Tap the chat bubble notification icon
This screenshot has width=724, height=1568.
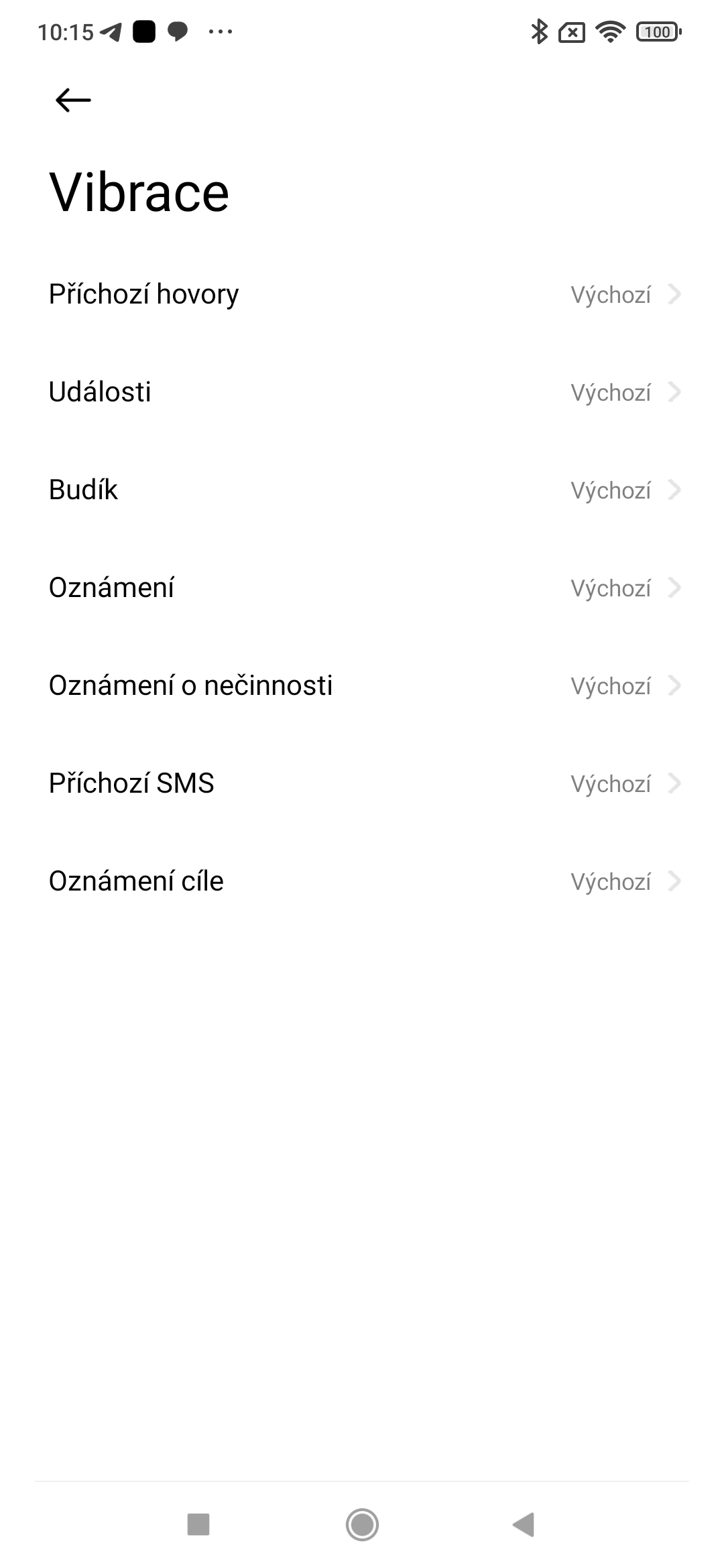coord(178,31)
